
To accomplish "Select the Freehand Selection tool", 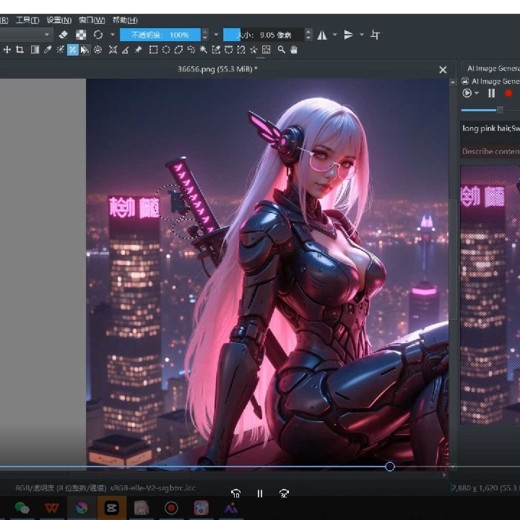I will [x=191, y=50].
